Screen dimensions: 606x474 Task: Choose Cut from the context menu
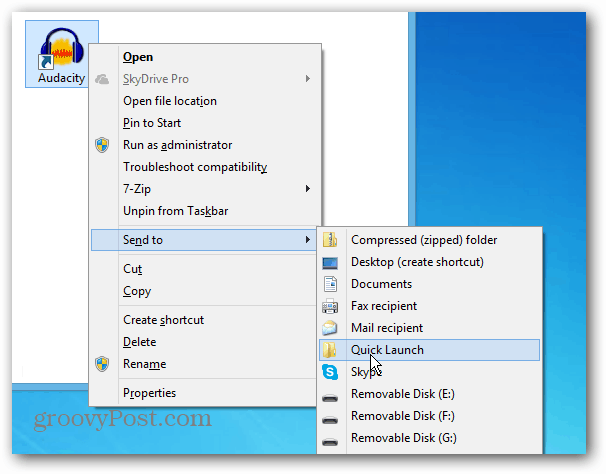click(x=204, y=269)
